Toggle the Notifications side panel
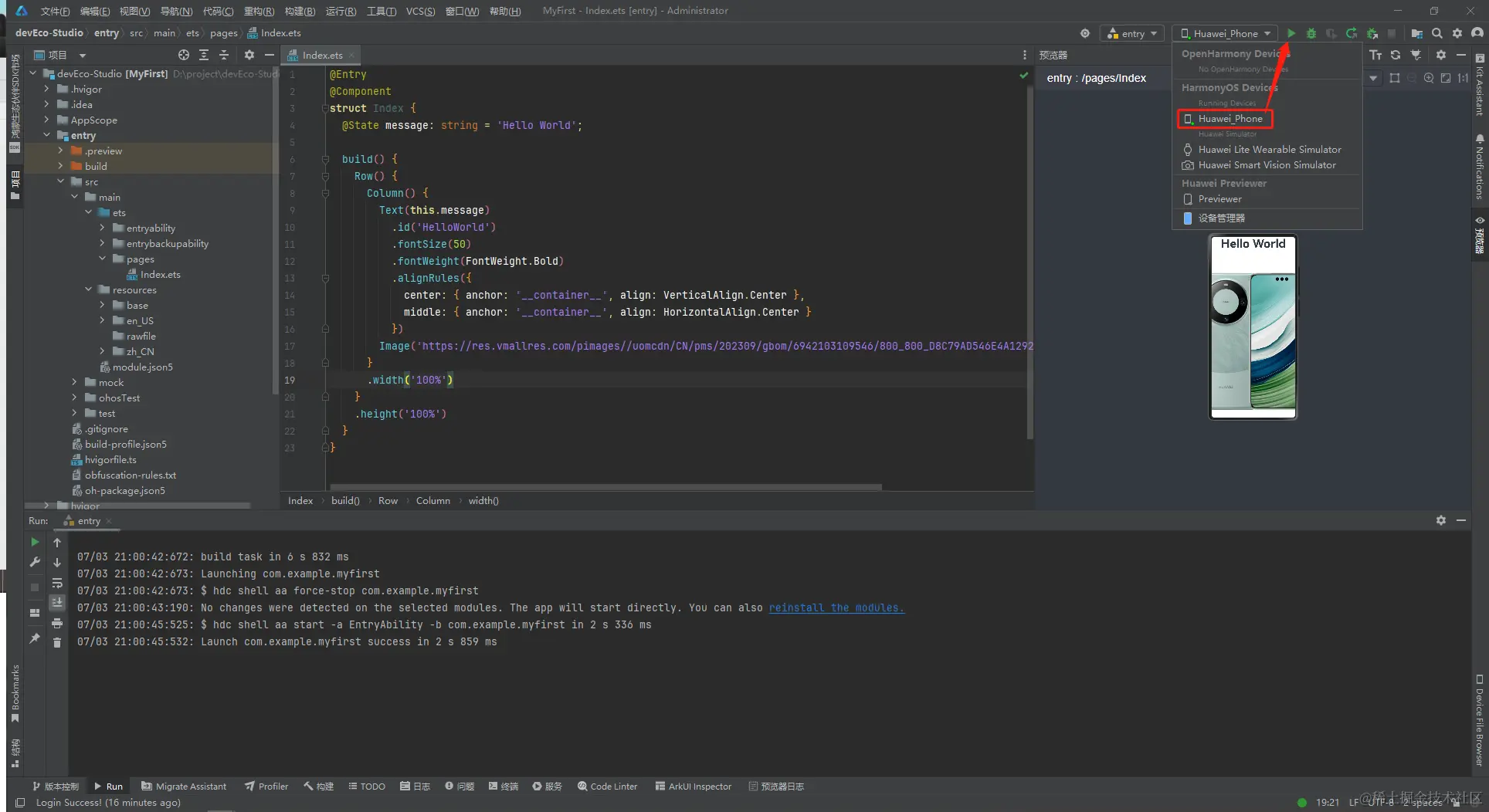This screenshot has width=1489, height=812. (1479, 167)
